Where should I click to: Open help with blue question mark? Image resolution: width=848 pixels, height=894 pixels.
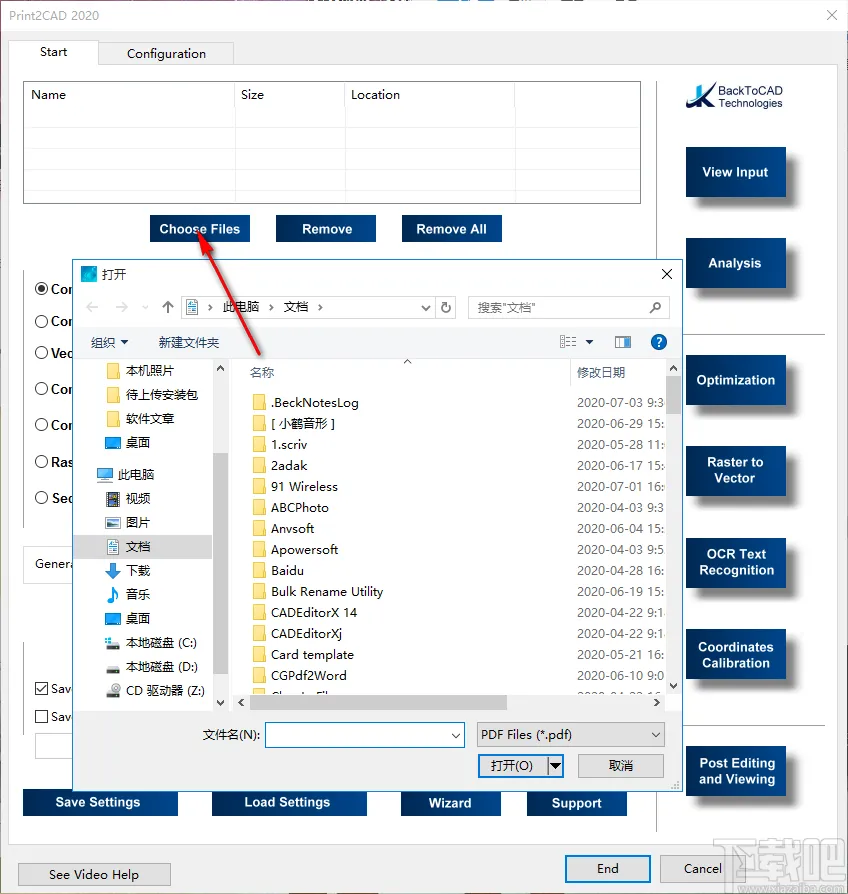coord(659,342)
